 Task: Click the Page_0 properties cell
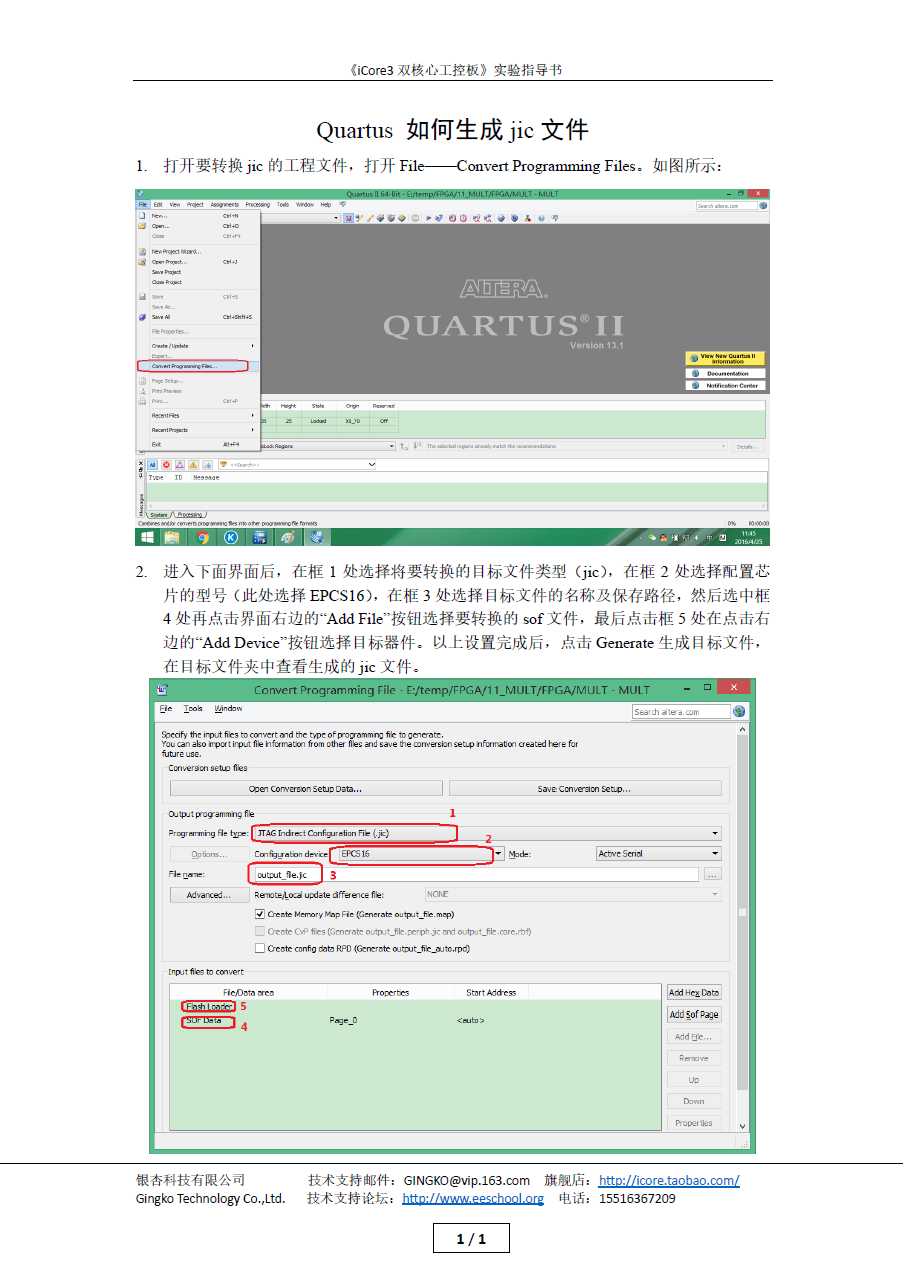click(343, 1020)
